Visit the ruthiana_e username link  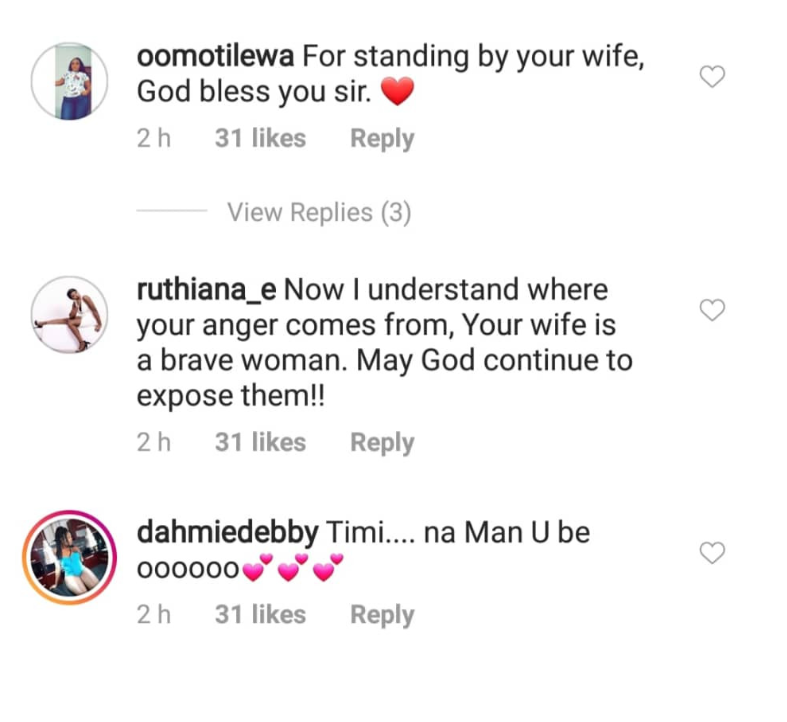pos(206,291)
